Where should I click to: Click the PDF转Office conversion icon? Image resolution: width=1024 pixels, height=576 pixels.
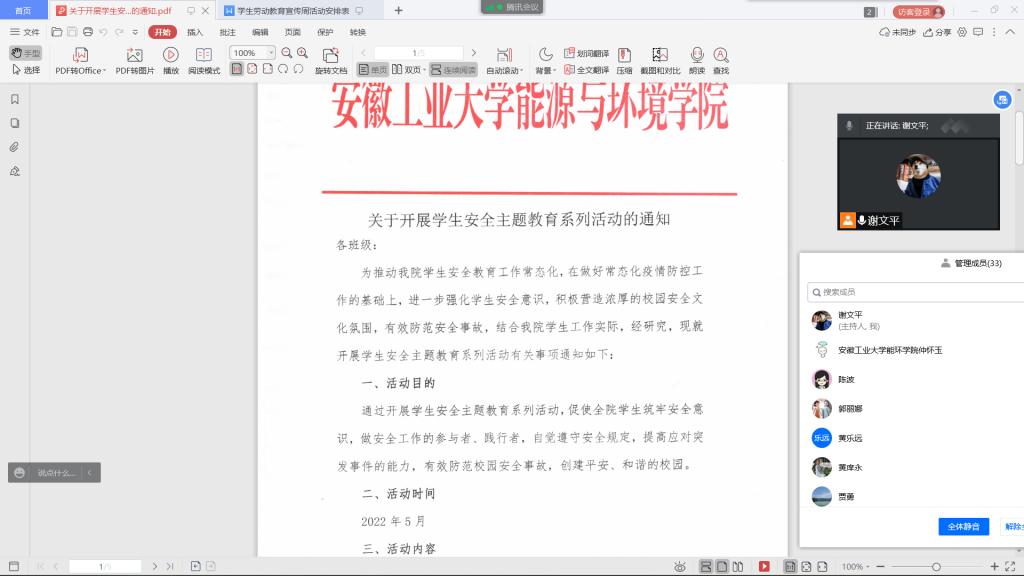(80, 56)
